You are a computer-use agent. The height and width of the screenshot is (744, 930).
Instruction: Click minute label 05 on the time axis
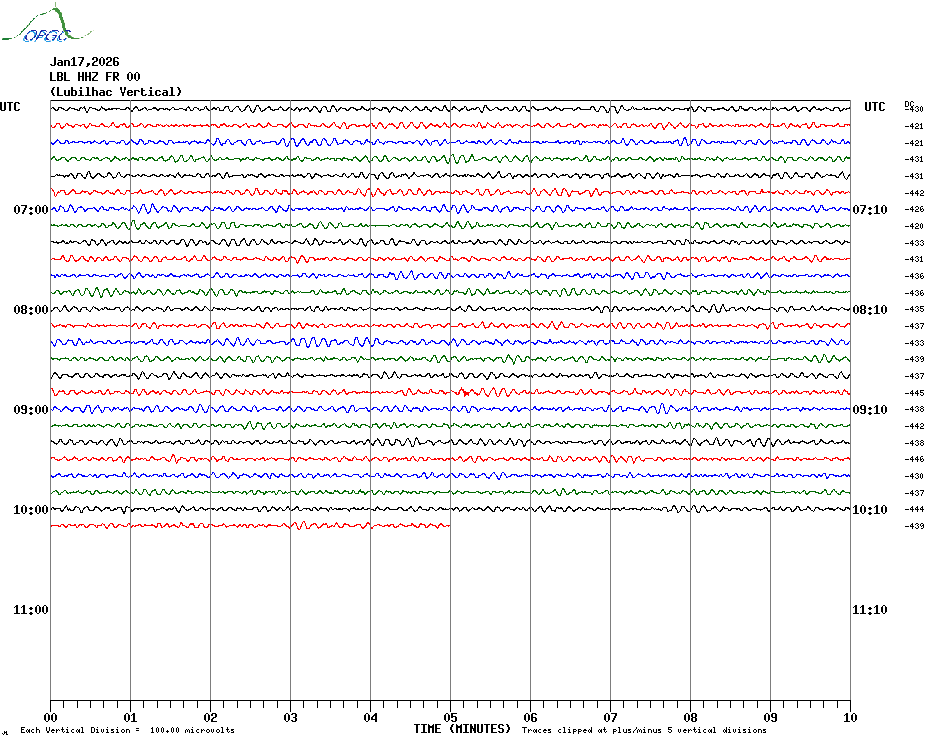point(451,718)
